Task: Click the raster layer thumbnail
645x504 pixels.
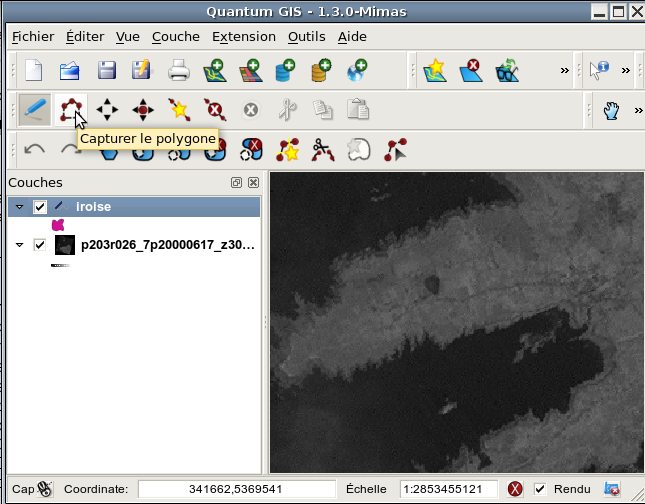Action: (x=65, y=245)
